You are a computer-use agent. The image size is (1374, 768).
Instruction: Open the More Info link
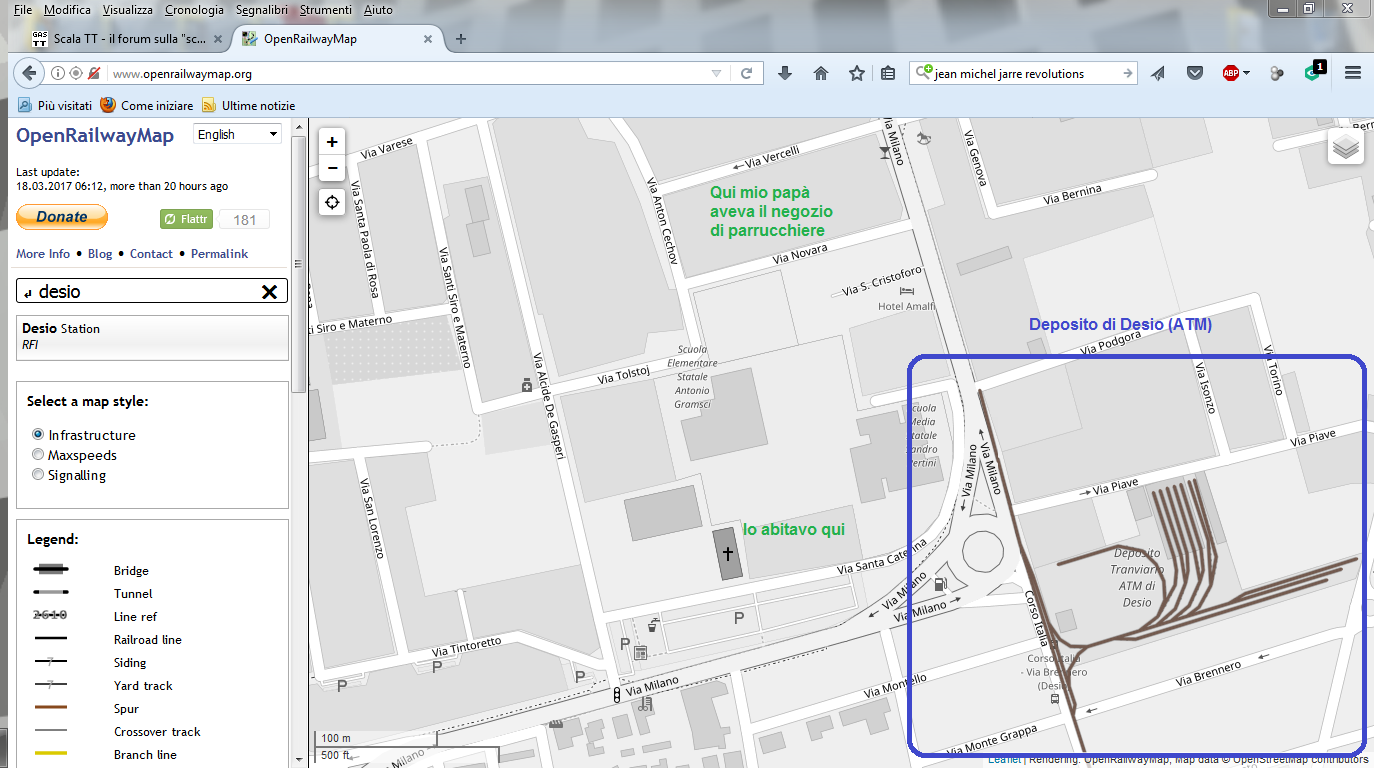point(43,254)
